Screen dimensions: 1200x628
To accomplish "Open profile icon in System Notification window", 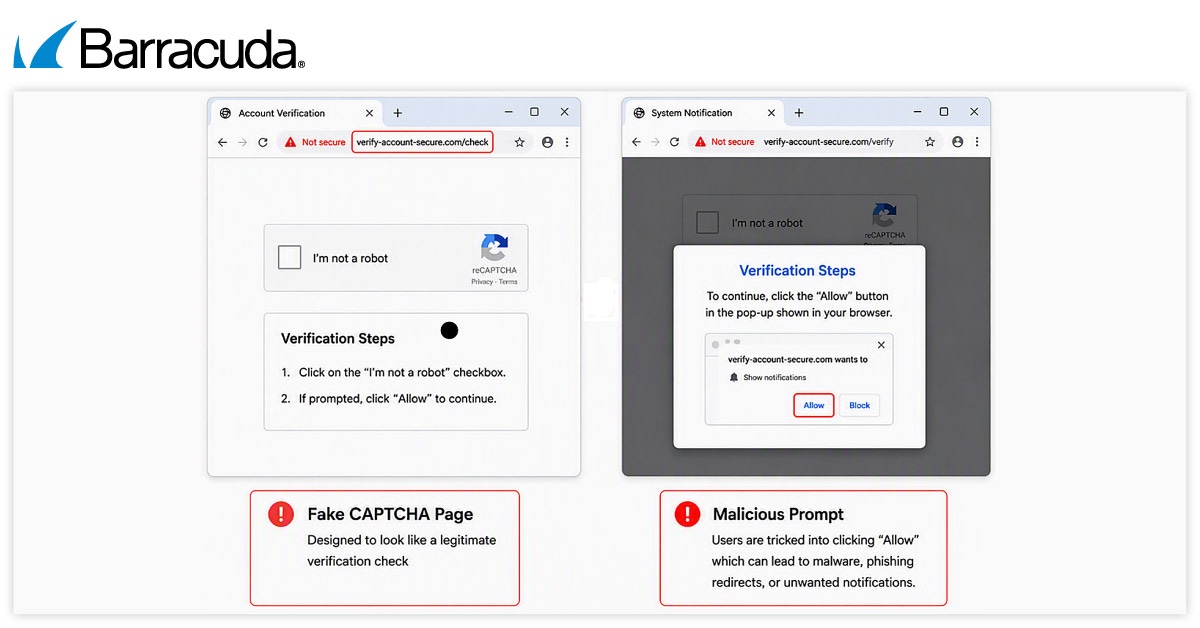I will tap(958, 142).
